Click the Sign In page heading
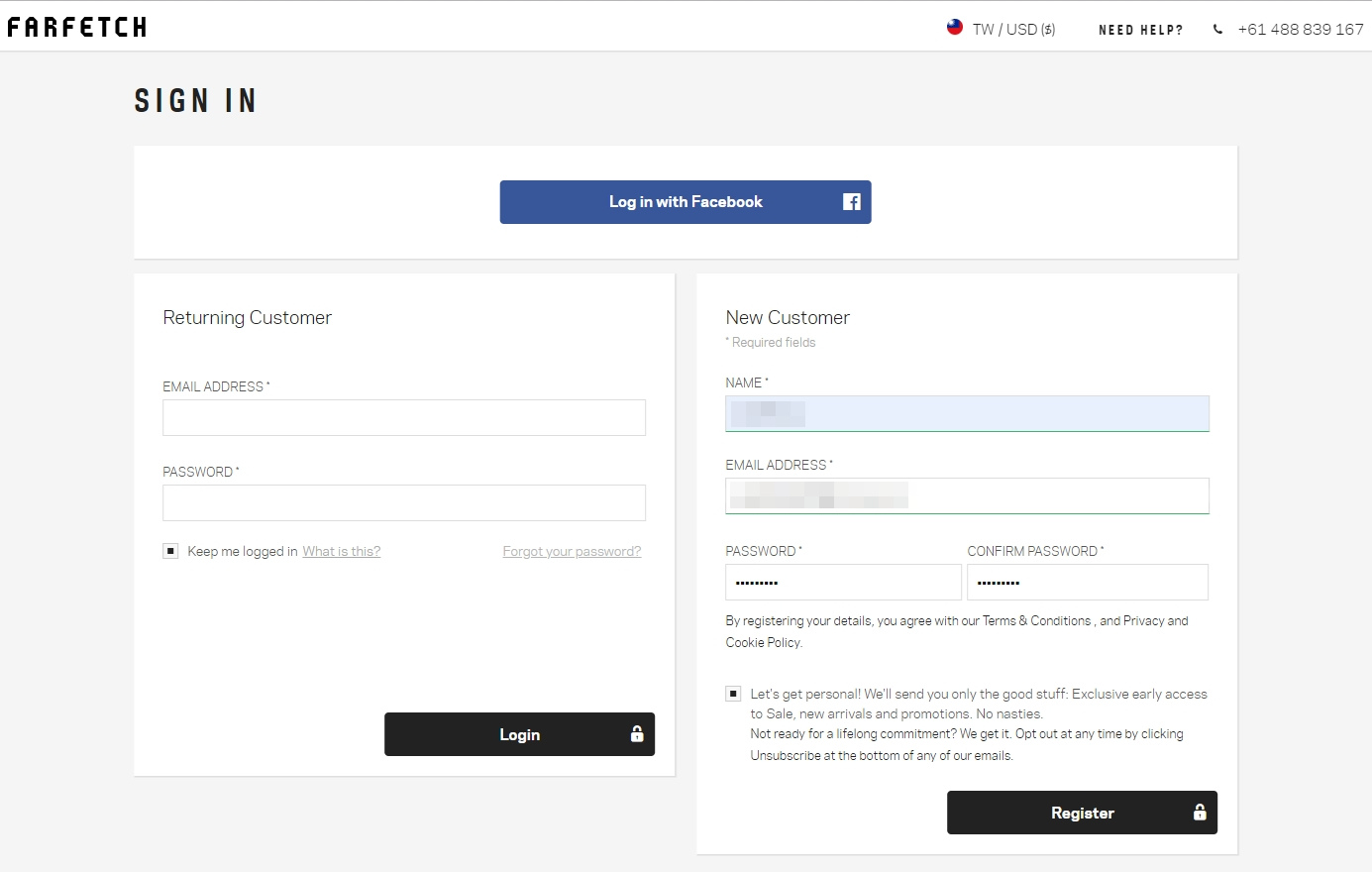Image resolution: width=1372 pixels, height=872 pixels. pos(196,101)
